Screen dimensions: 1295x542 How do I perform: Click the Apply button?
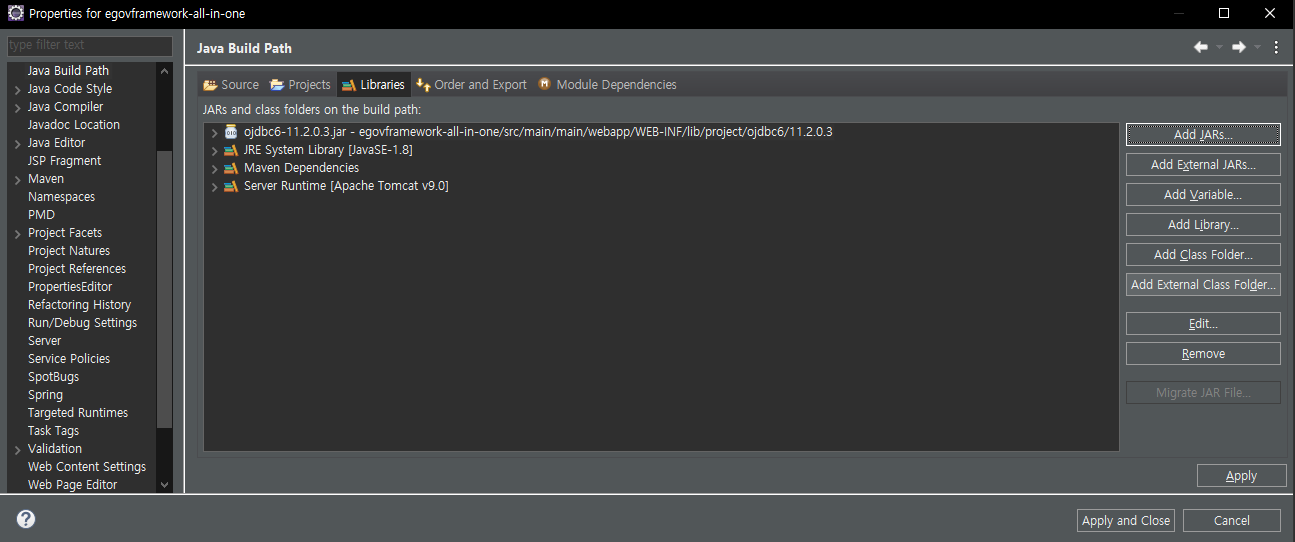pos(1241,475)
